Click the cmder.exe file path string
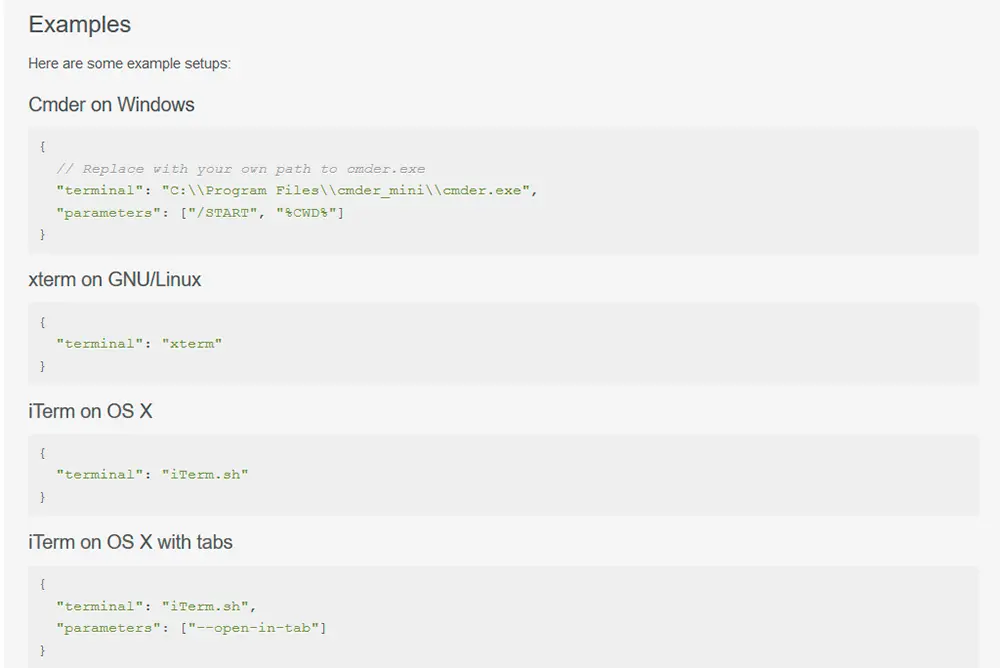 point(345,190)
